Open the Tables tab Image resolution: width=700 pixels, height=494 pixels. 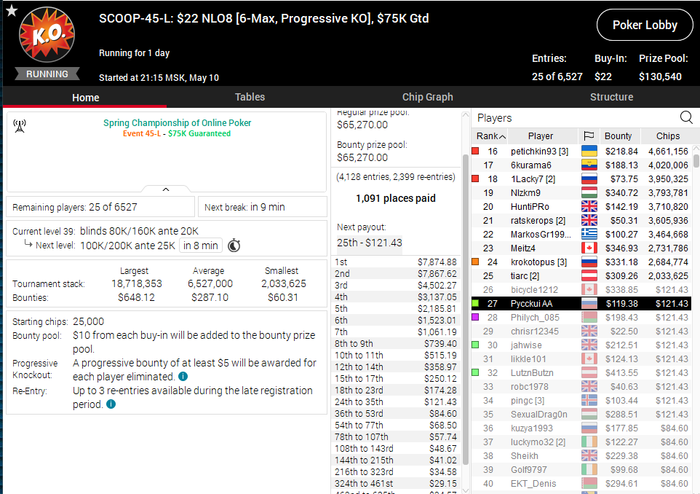[250, 97]
